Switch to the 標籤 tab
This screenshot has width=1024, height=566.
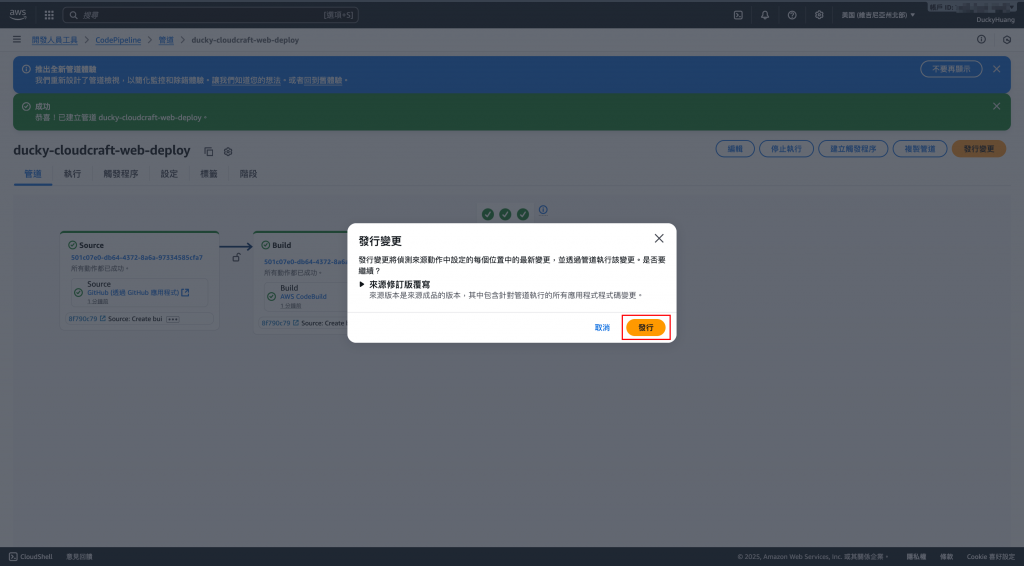tap(209, 174)
